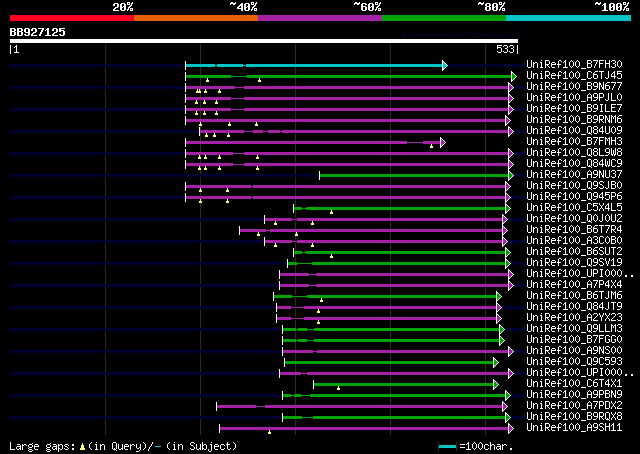Click the cyan ~100% identity legend segment
640x454 pixels.
tap(569, 18)
